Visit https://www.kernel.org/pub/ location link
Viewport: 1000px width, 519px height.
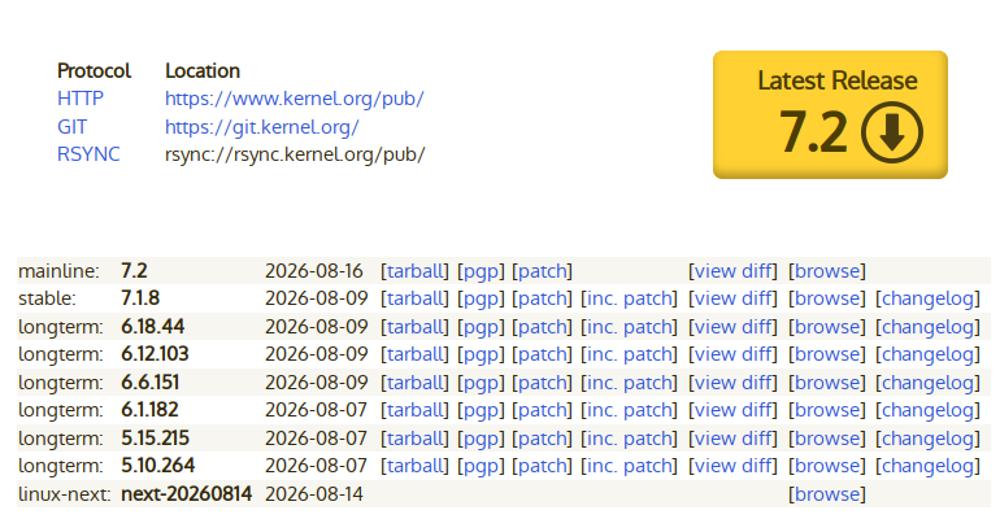[x=294, y=99]
